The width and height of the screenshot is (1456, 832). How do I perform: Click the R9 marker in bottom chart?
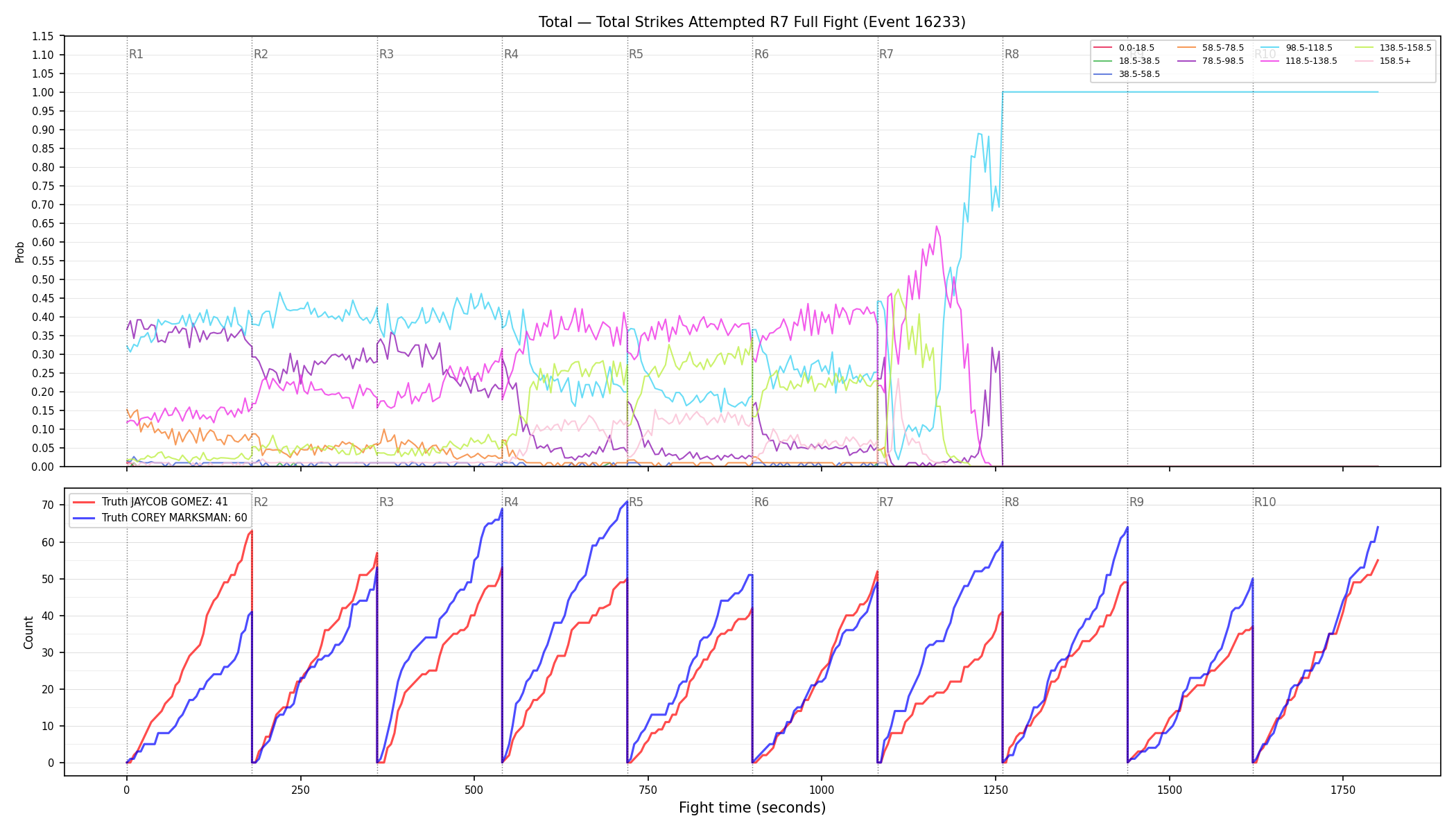pos(1136,502)
